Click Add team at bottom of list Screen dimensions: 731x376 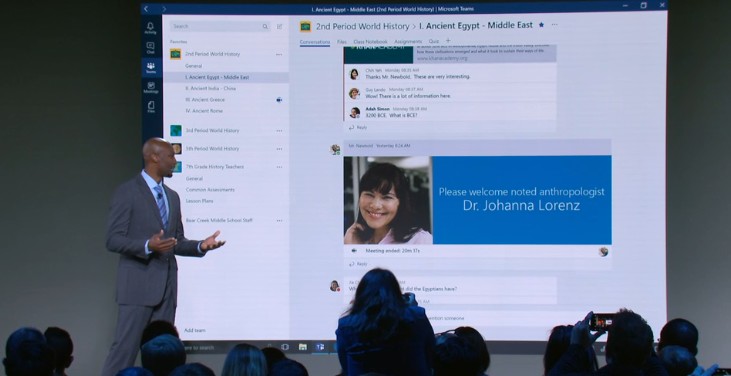[194, 330]
